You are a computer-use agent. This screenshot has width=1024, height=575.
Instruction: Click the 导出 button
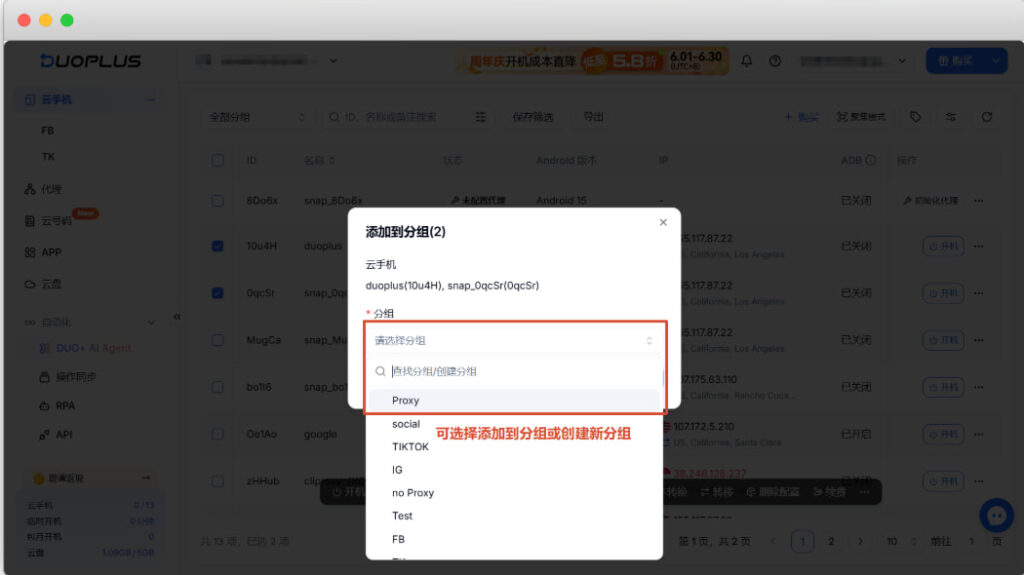[x=593, y=117]
